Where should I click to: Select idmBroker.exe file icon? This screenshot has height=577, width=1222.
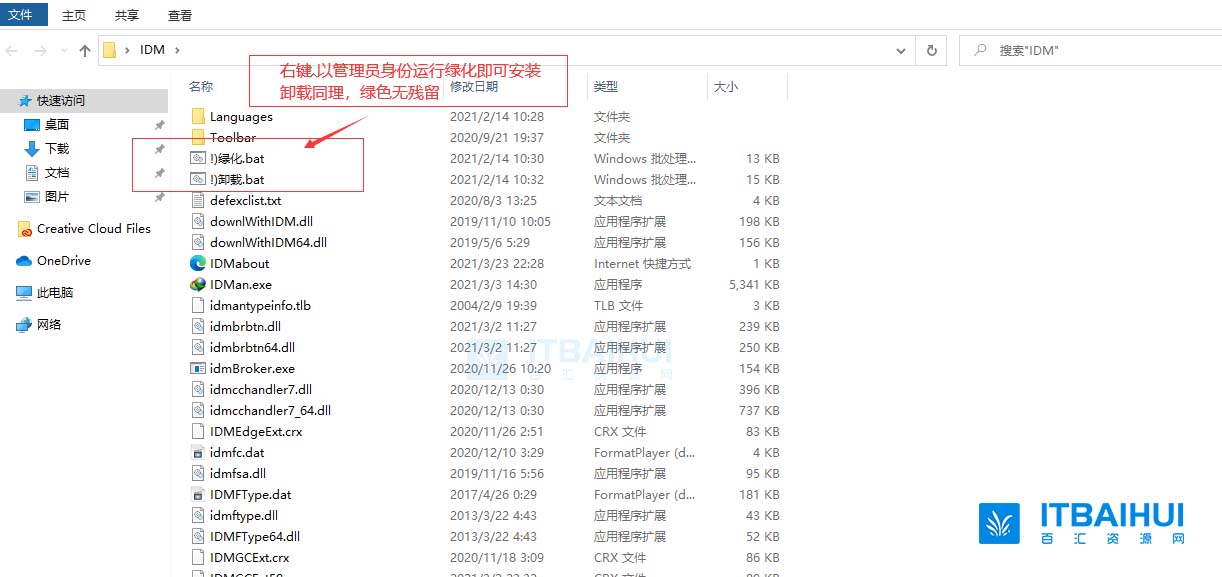click(x=198, y=369)
